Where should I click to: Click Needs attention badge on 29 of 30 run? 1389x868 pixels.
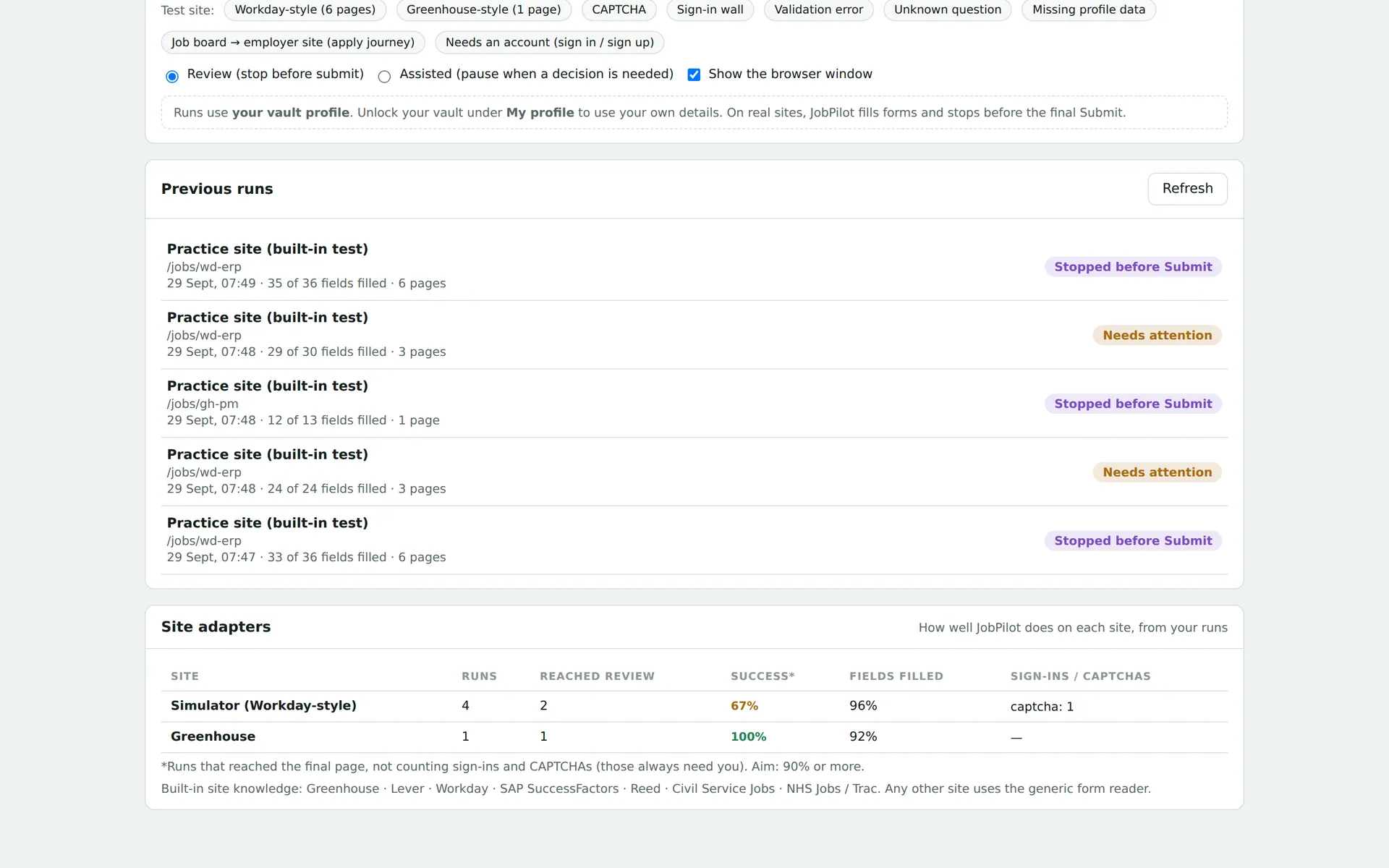[x=1157, y=336]
